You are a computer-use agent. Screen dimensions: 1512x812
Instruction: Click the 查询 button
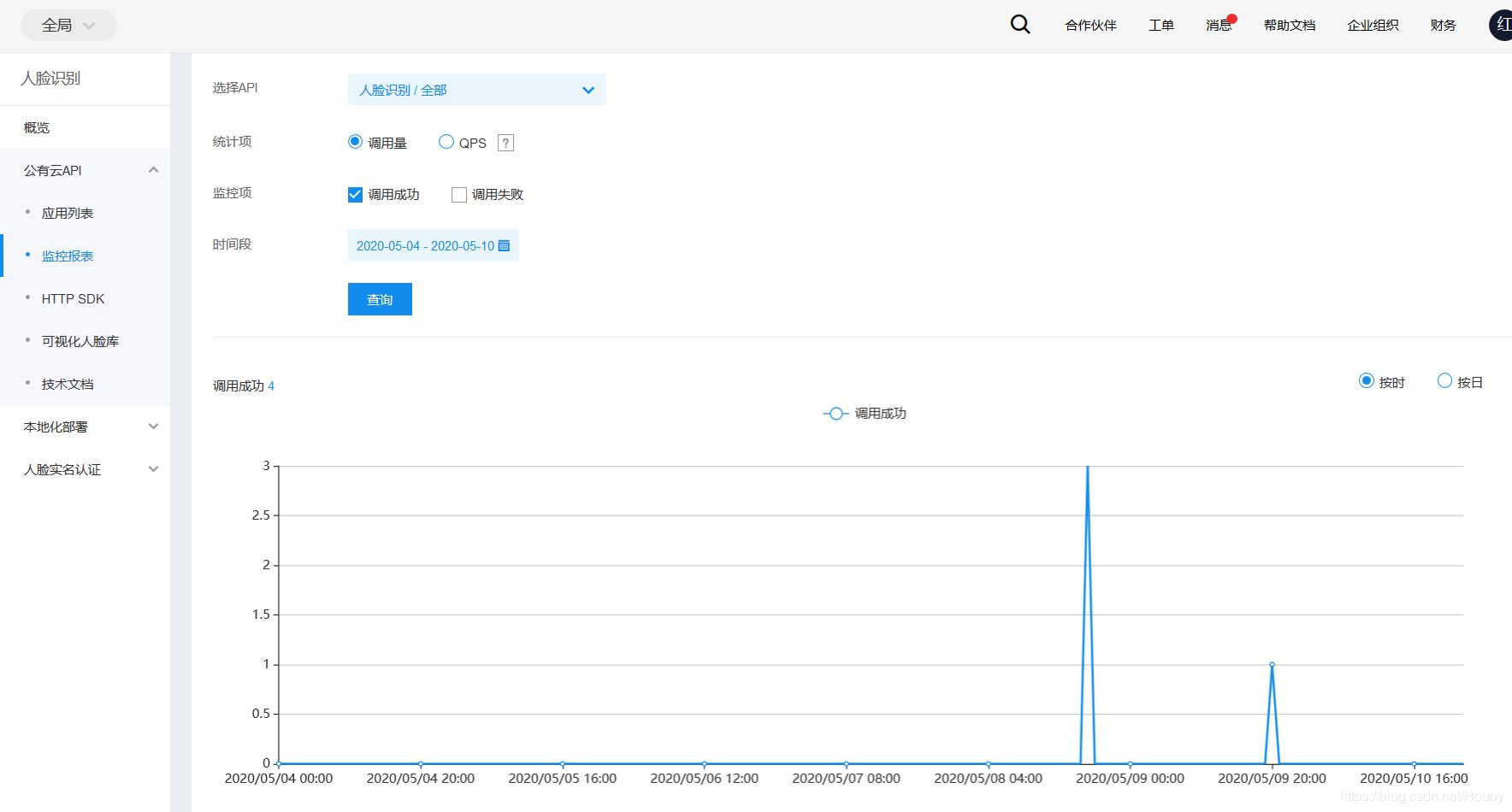[380, 299]
